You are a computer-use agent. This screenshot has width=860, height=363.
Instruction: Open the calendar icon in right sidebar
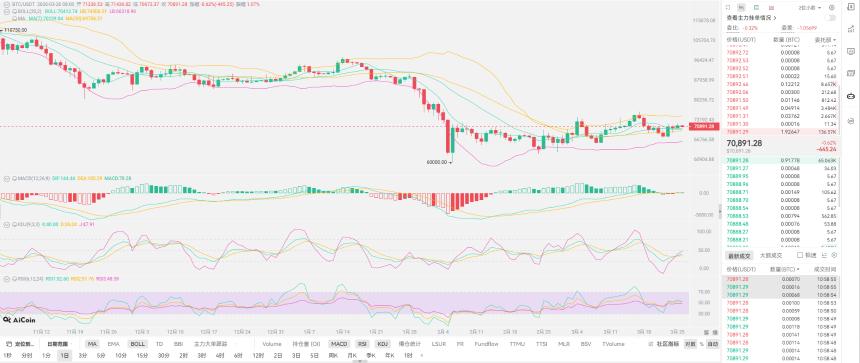pos(851,74)
